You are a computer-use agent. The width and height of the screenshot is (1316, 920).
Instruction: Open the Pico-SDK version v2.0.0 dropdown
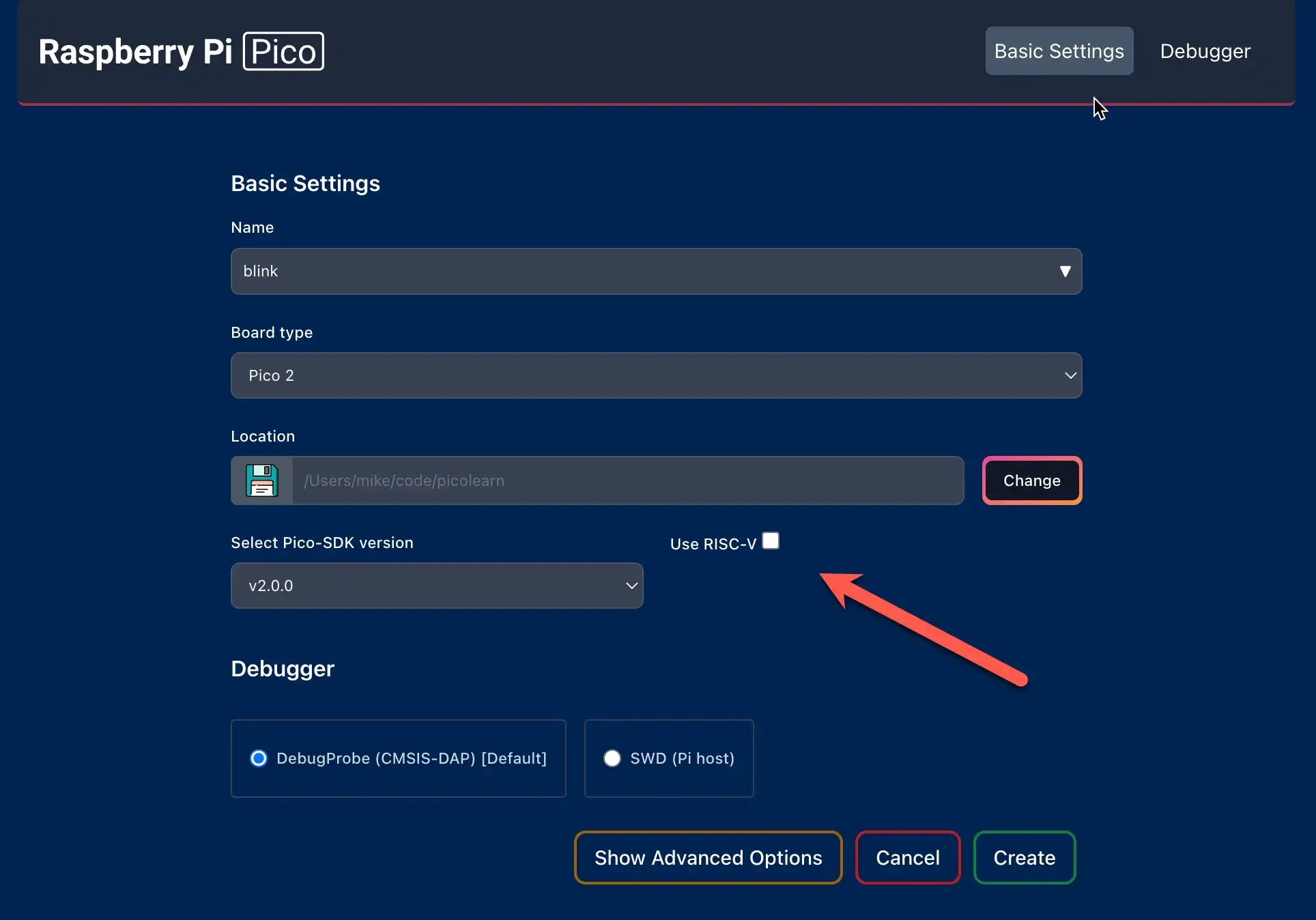(x=437, y=586)
